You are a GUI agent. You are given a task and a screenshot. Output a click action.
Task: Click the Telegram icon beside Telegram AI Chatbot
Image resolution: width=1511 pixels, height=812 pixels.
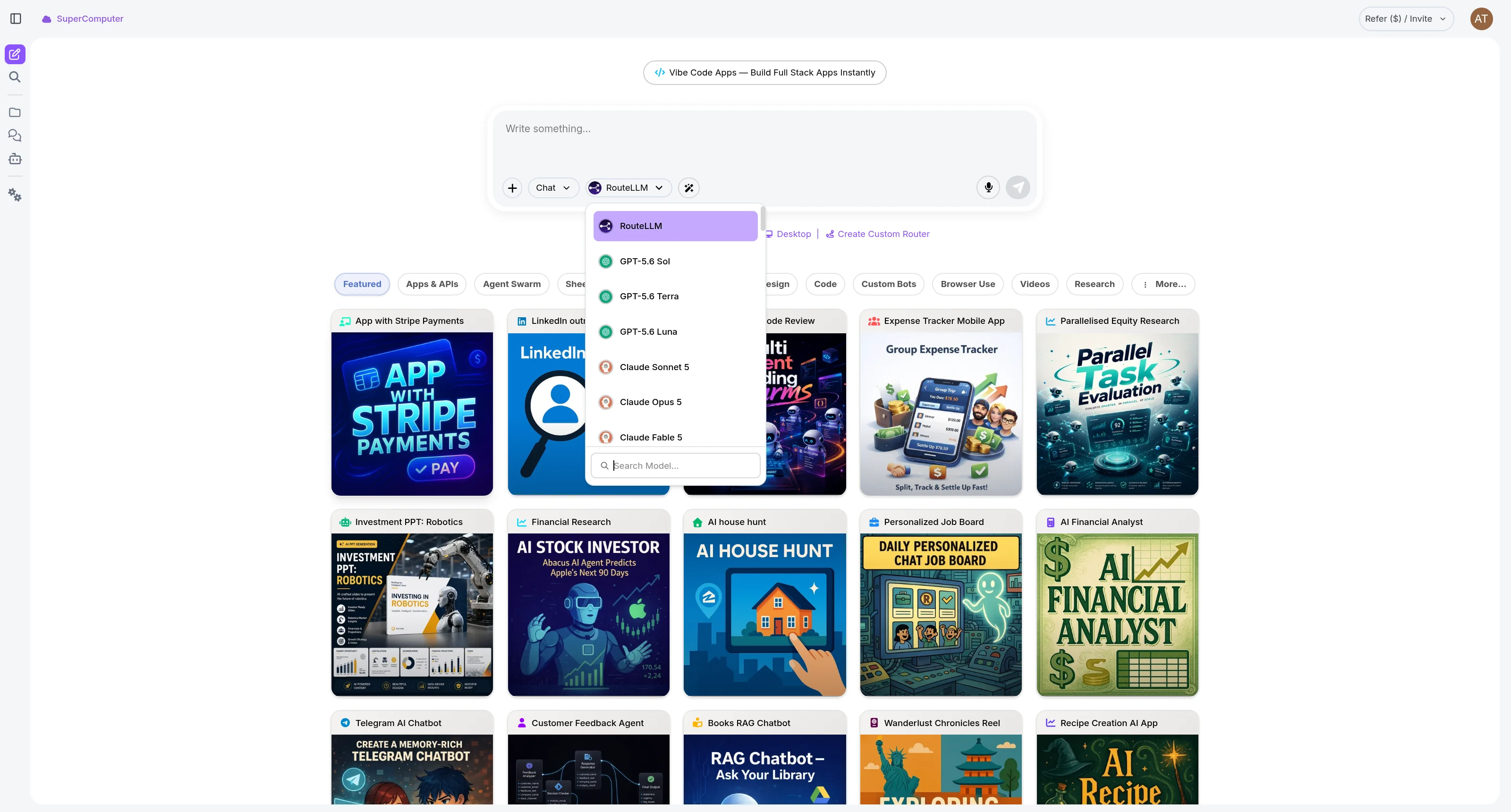click(345, 723)
